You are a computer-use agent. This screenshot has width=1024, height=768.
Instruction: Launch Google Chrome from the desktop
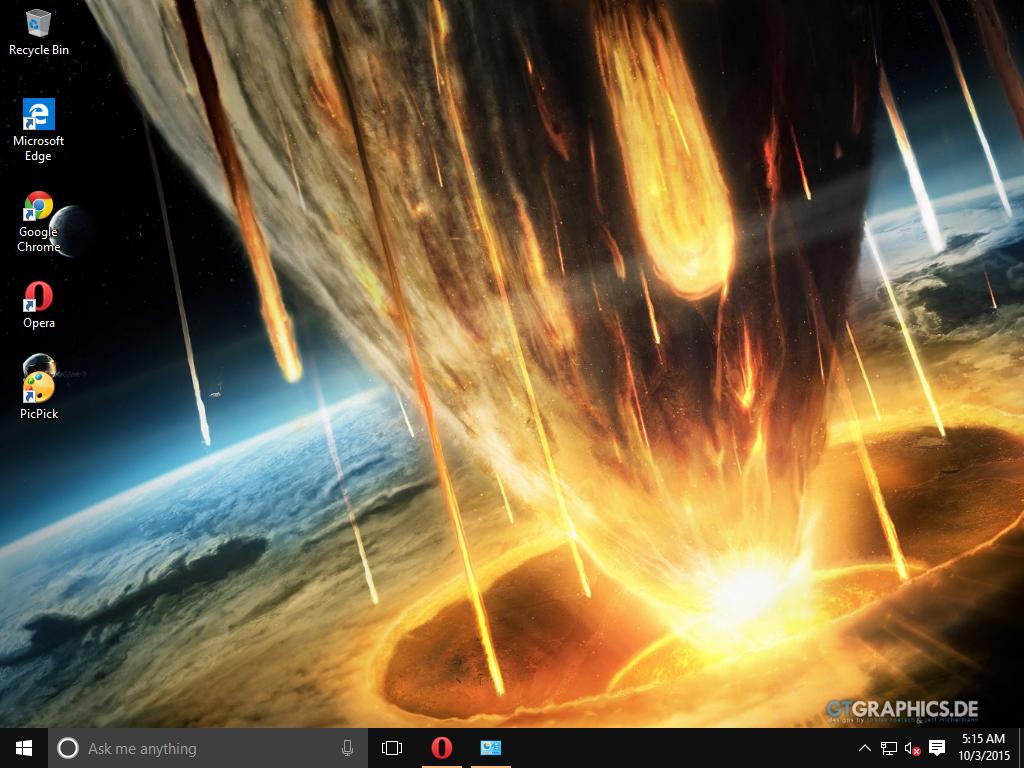click(38, 205)
